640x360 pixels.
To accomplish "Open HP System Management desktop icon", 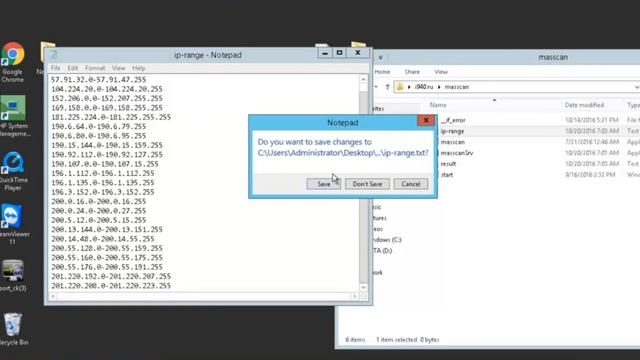I will tap(13, 116).
